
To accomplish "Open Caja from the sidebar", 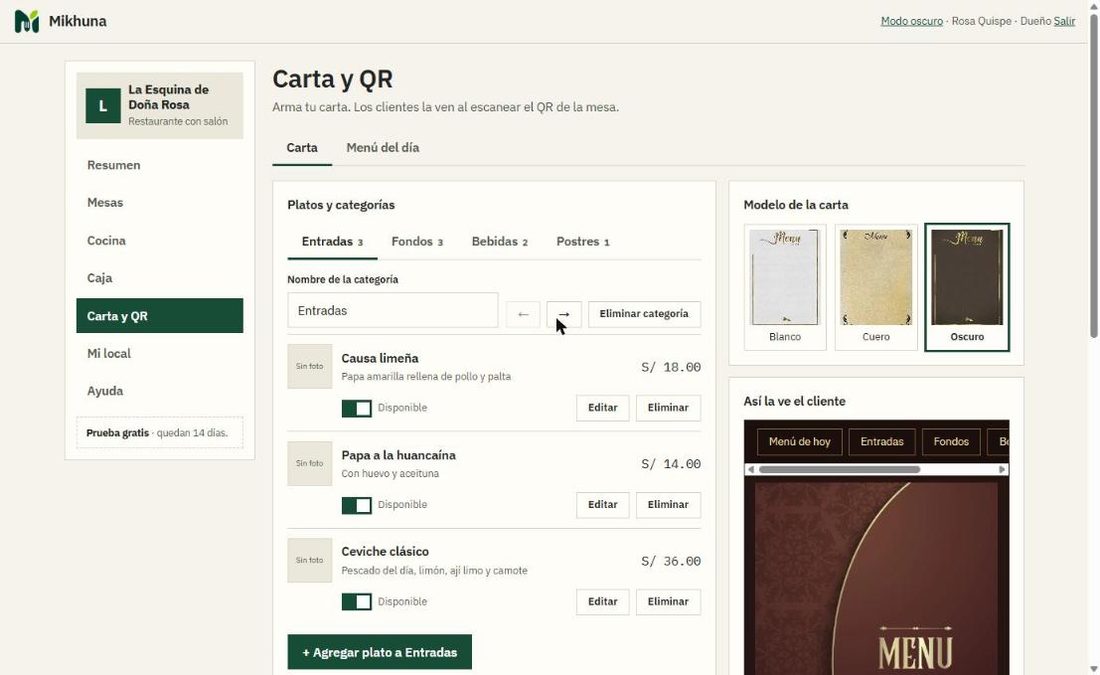I will pyautogui.click(x=160, y=278).
